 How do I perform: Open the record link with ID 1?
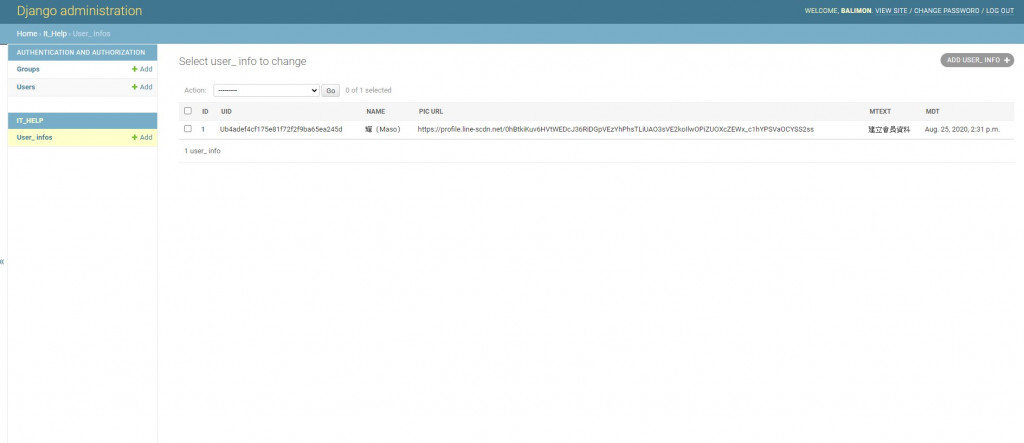203,129
